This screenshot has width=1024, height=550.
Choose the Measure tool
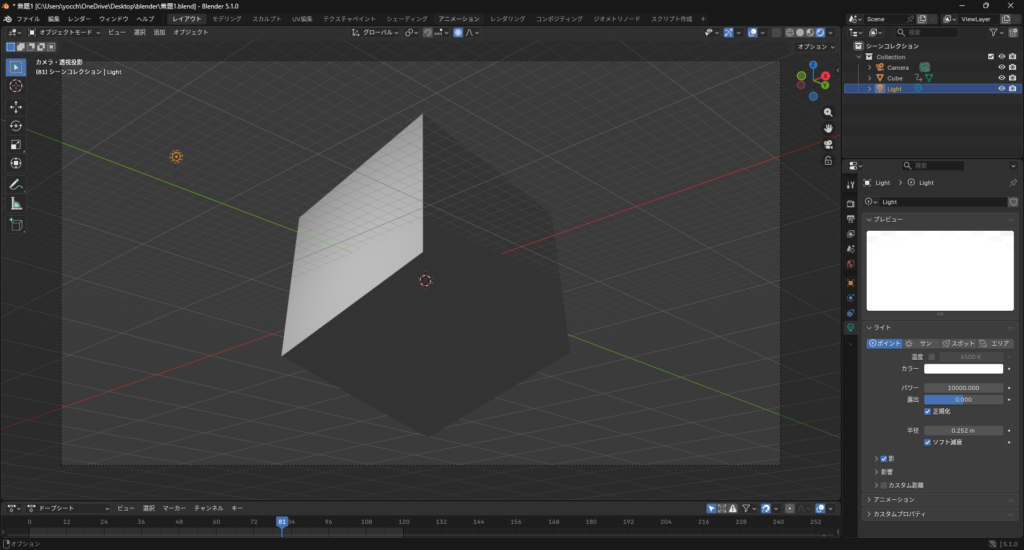click(16, 204)
